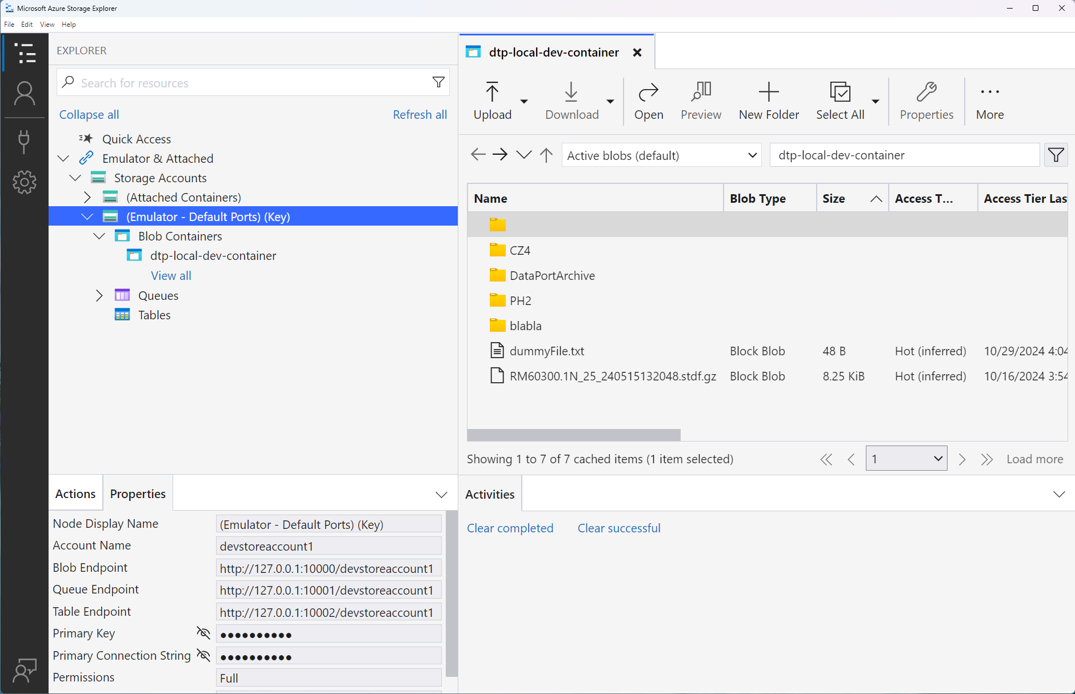Create a New Folder in the container
Screen dimensions: 1075x694
point(768,100)
